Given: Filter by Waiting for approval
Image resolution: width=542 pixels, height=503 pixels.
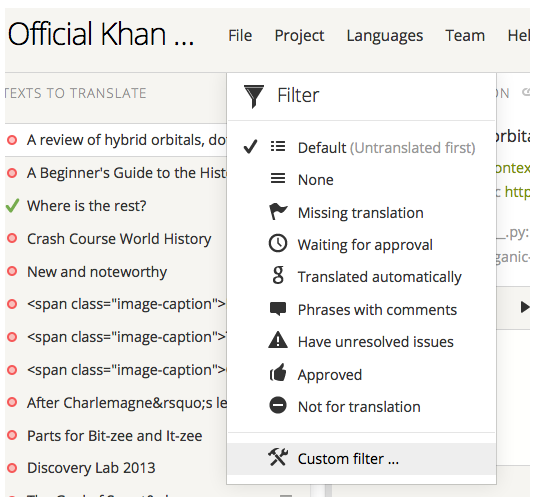Looking at the screenshot, I should point(362,244).
